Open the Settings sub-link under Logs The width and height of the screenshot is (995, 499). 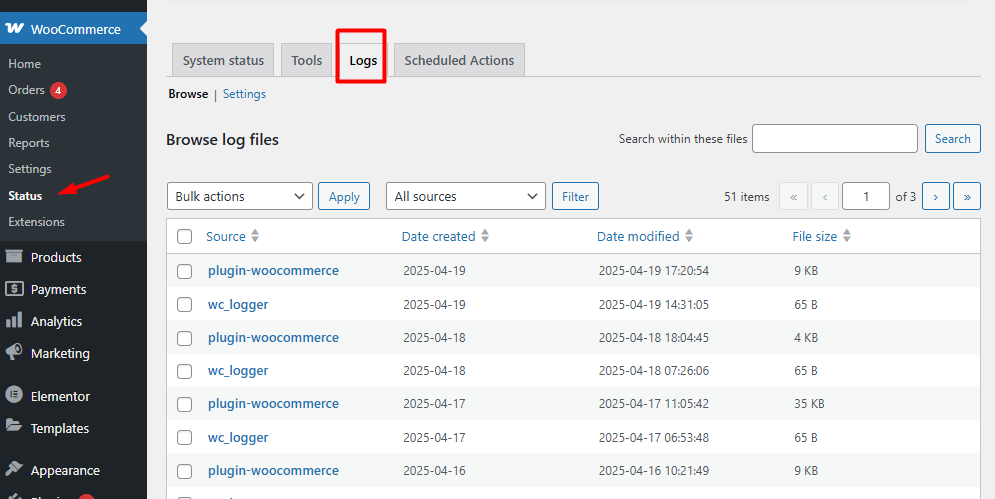pos(244,94)
